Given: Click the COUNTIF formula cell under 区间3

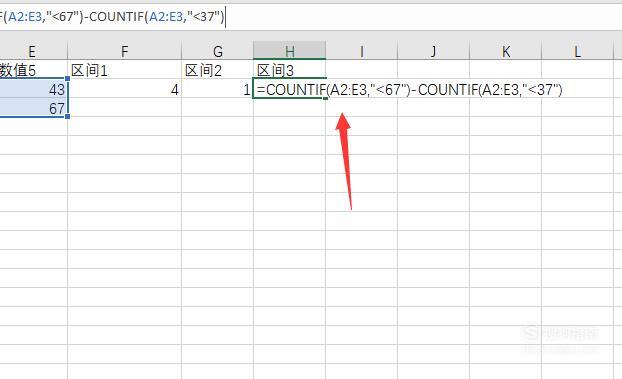Looking at the screenshot, I should click(290, 89).
